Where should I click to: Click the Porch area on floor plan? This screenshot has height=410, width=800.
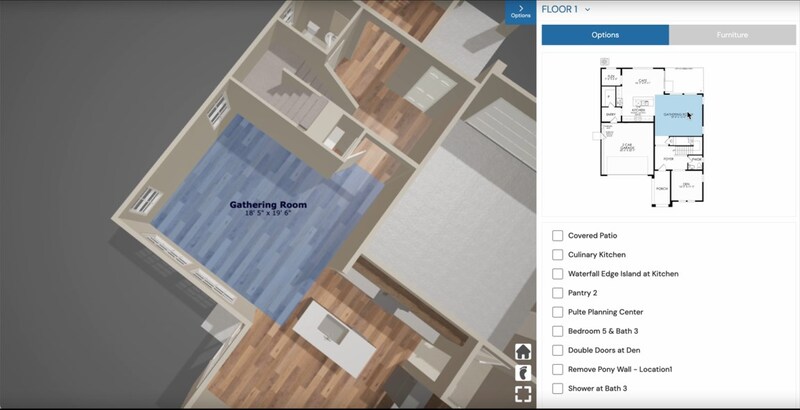pos(661,188)
